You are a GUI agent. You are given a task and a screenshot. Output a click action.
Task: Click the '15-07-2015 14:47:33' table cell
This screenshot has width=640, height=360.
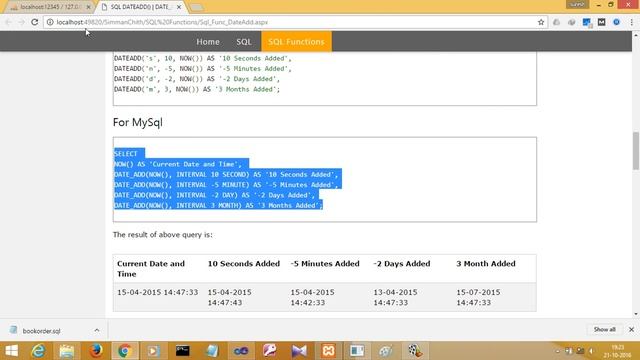pos(478,298)
